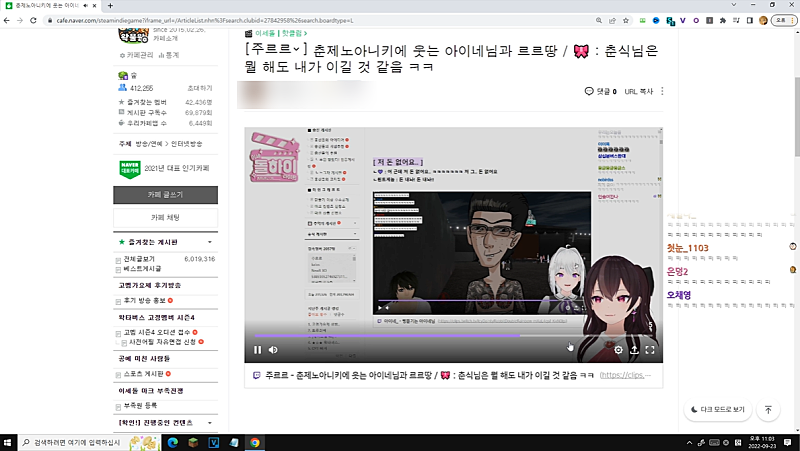Image resolution: width=800 pixels, height=451 pixels.
Task: Close the current Naver cafe tab
Action: [x=95, y=6]
